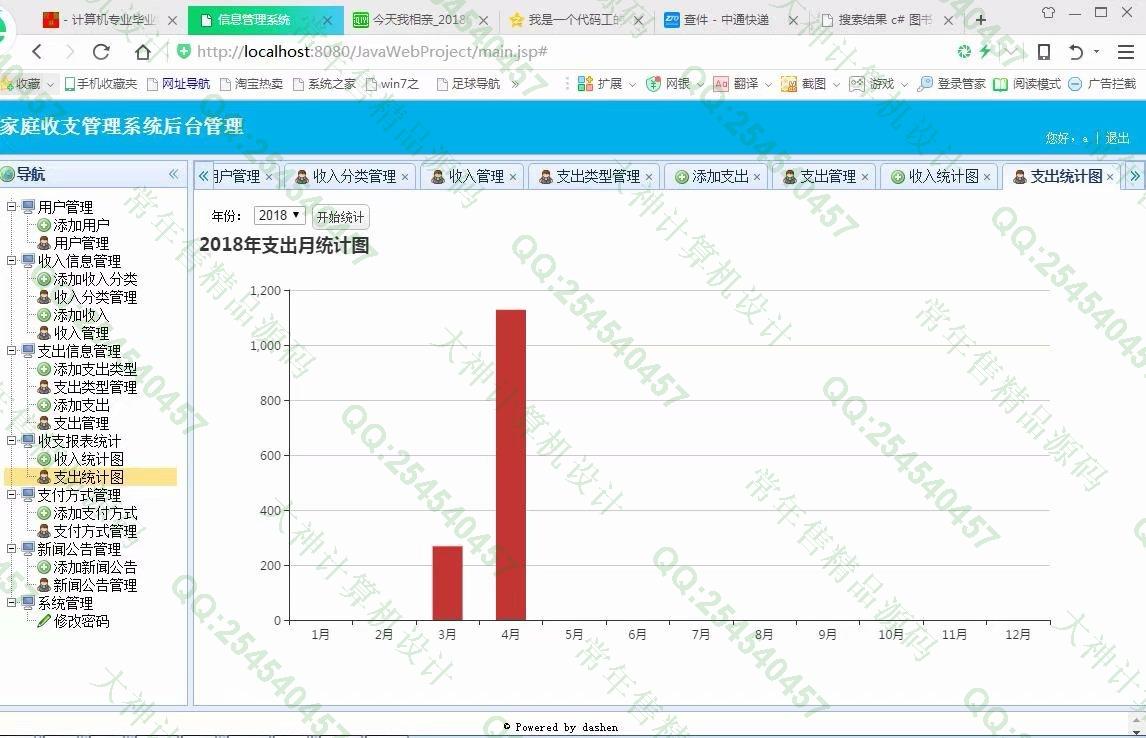The height and width of the screenshot is (738, 1146).
Task: Open the 系统之家 bookmark
Action: 325,84
